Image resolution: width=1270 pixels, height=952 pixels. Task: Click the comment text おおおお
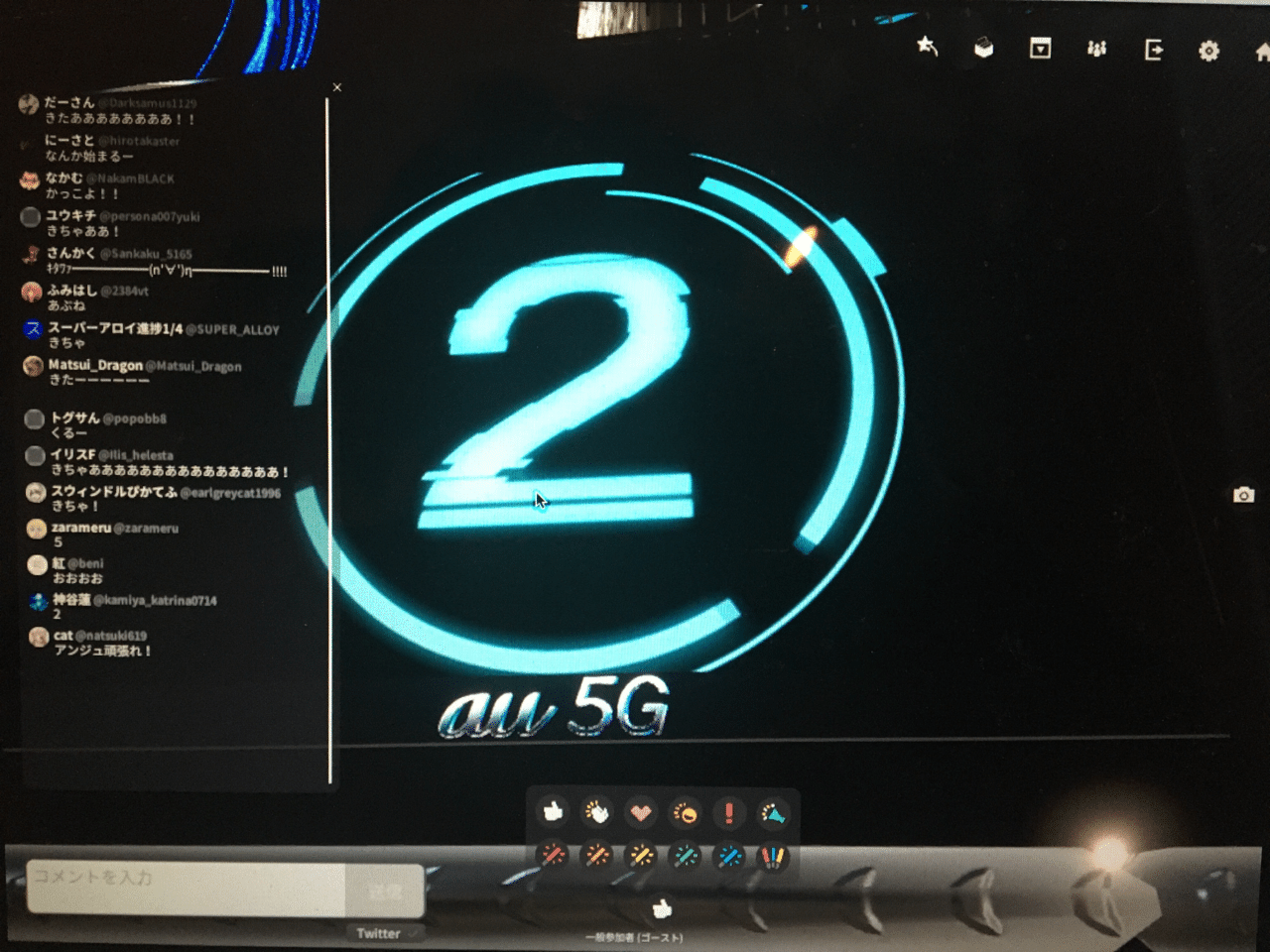pos(78,578)
